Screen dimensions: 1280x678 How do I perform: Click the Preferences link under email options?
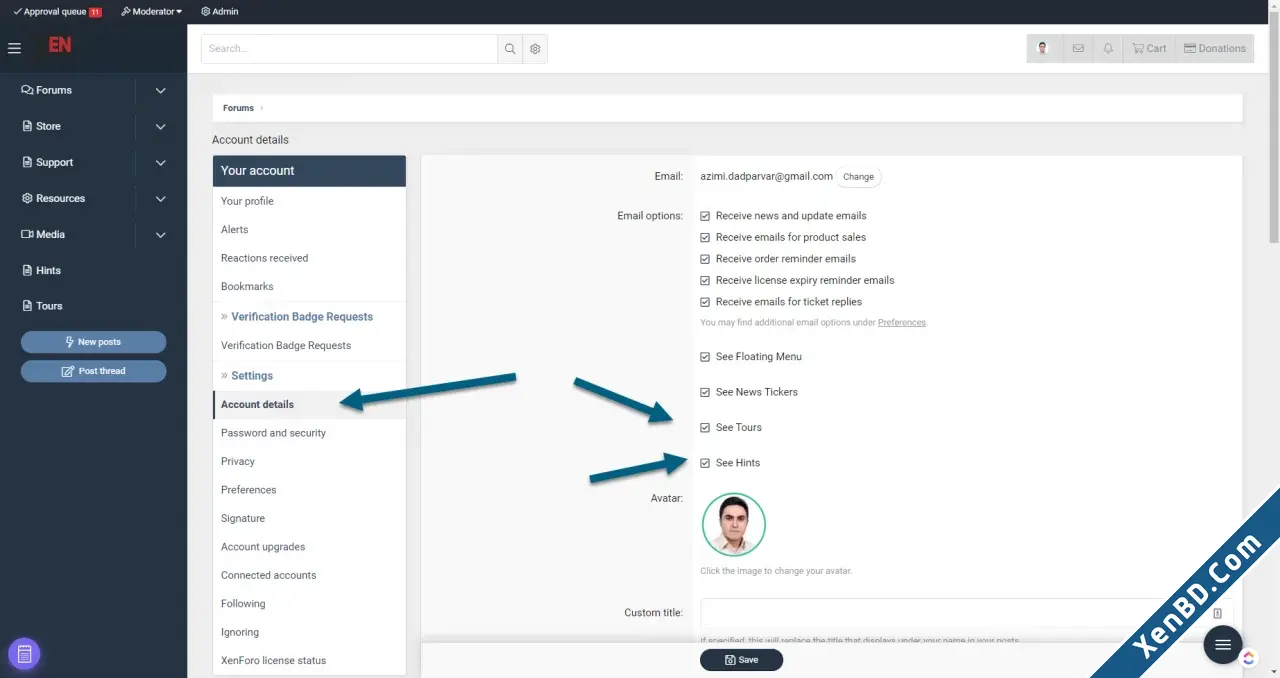coord(901,323)
